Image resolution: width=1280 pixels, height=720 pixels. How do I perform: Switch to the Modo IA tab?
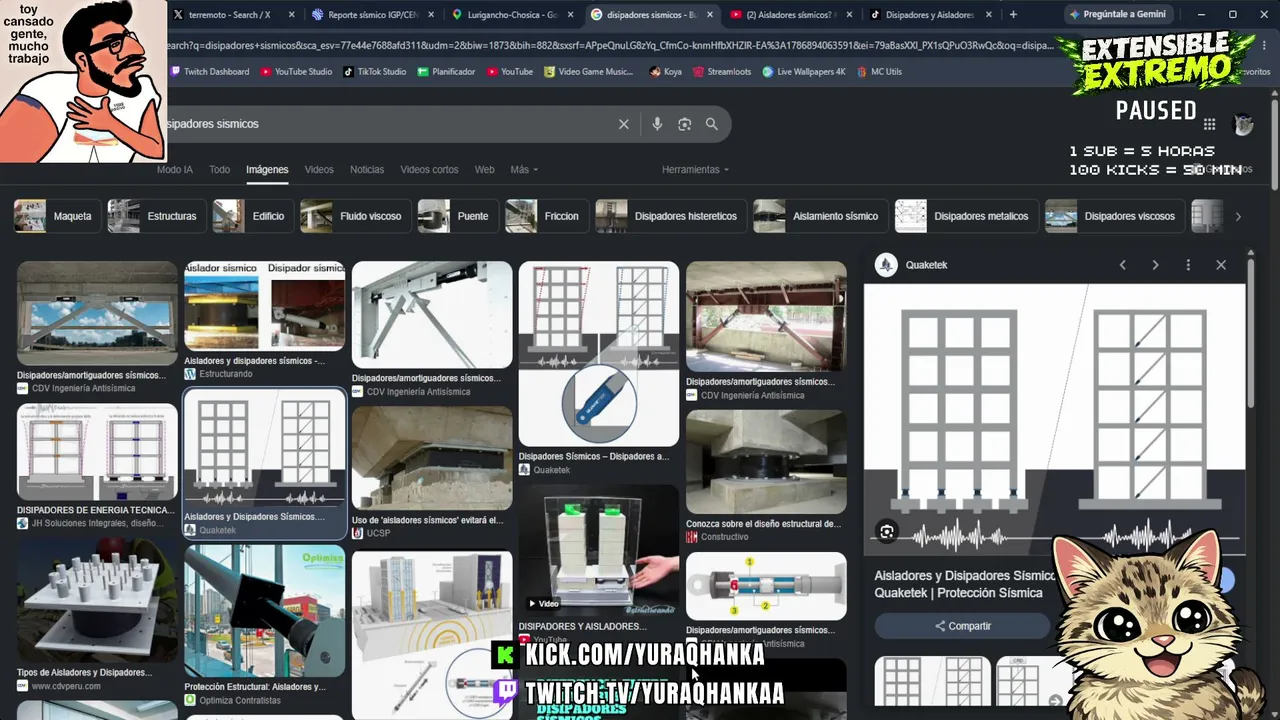[x=175, y=170]
